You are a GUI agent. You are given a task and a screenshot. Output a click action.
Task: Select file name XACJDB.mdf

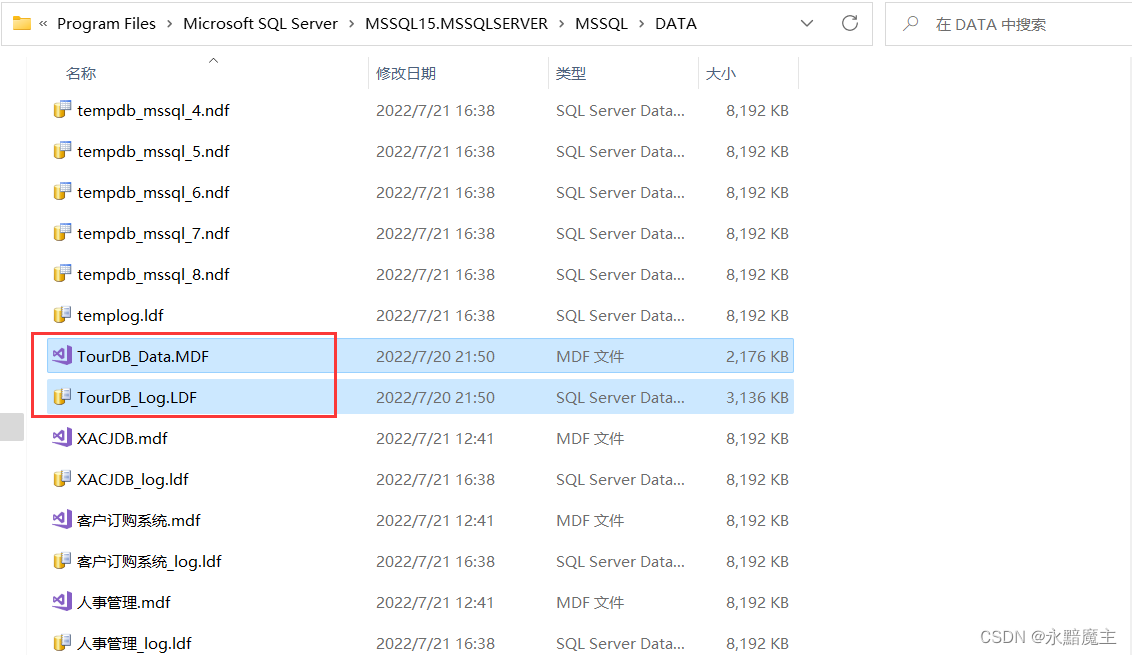coord(122,438)
